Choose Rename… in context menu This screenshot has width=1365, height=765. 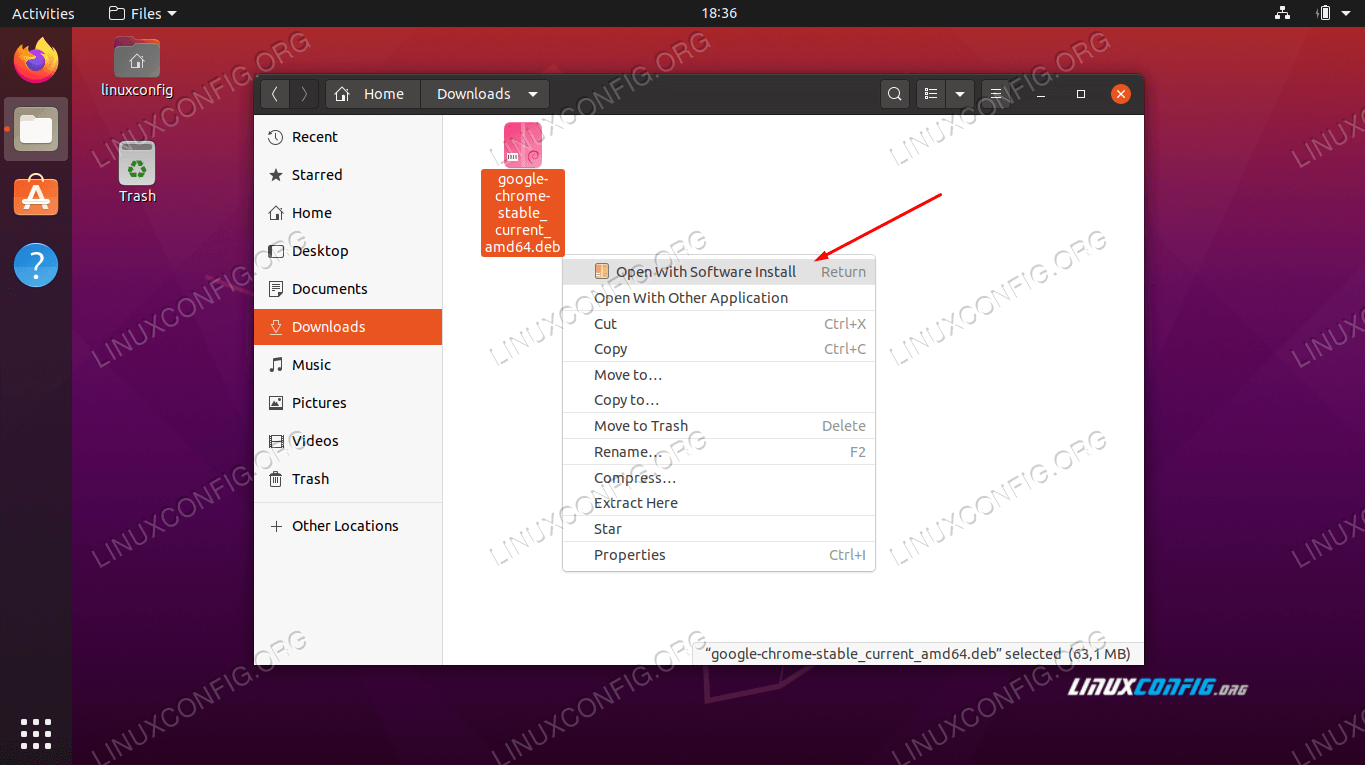719,452
